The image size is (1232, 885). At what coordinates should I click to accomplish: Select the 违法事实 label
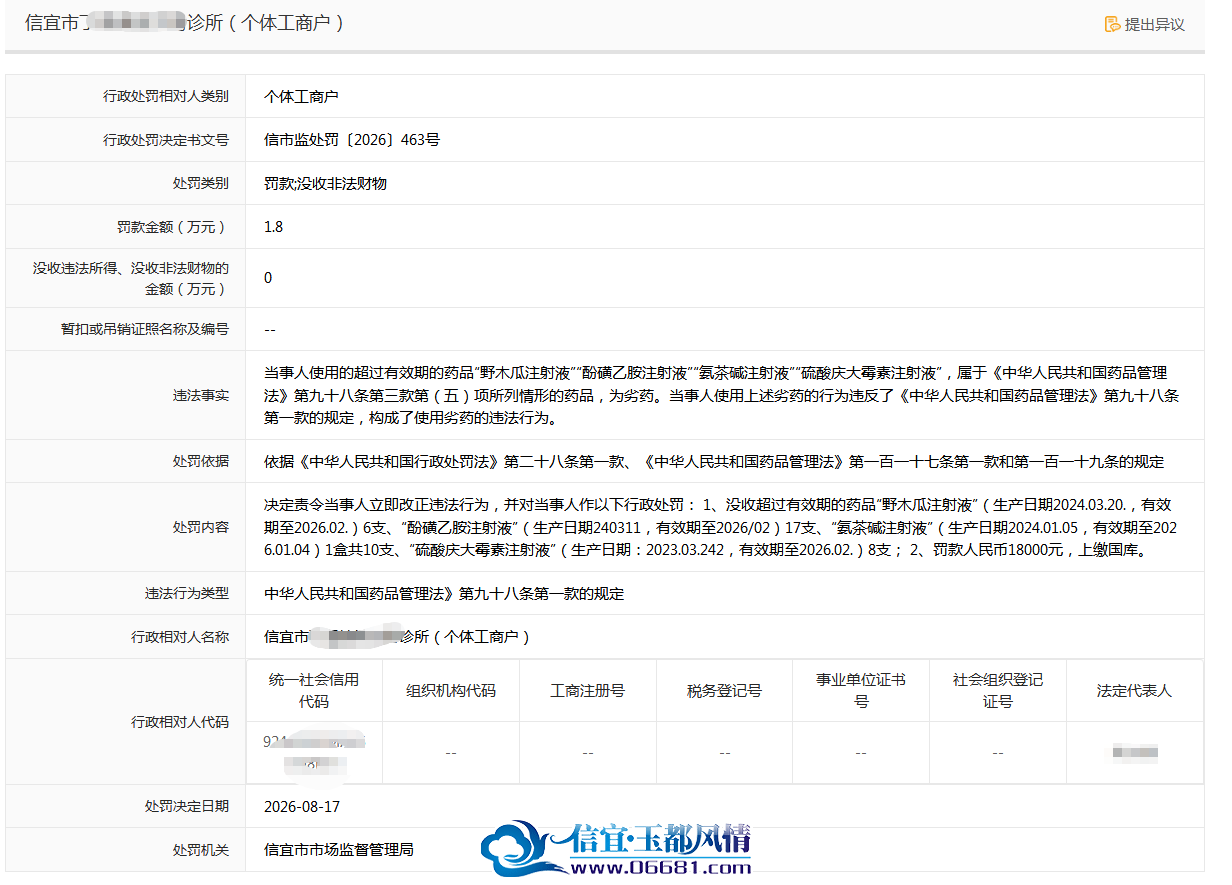coord(201,395)
